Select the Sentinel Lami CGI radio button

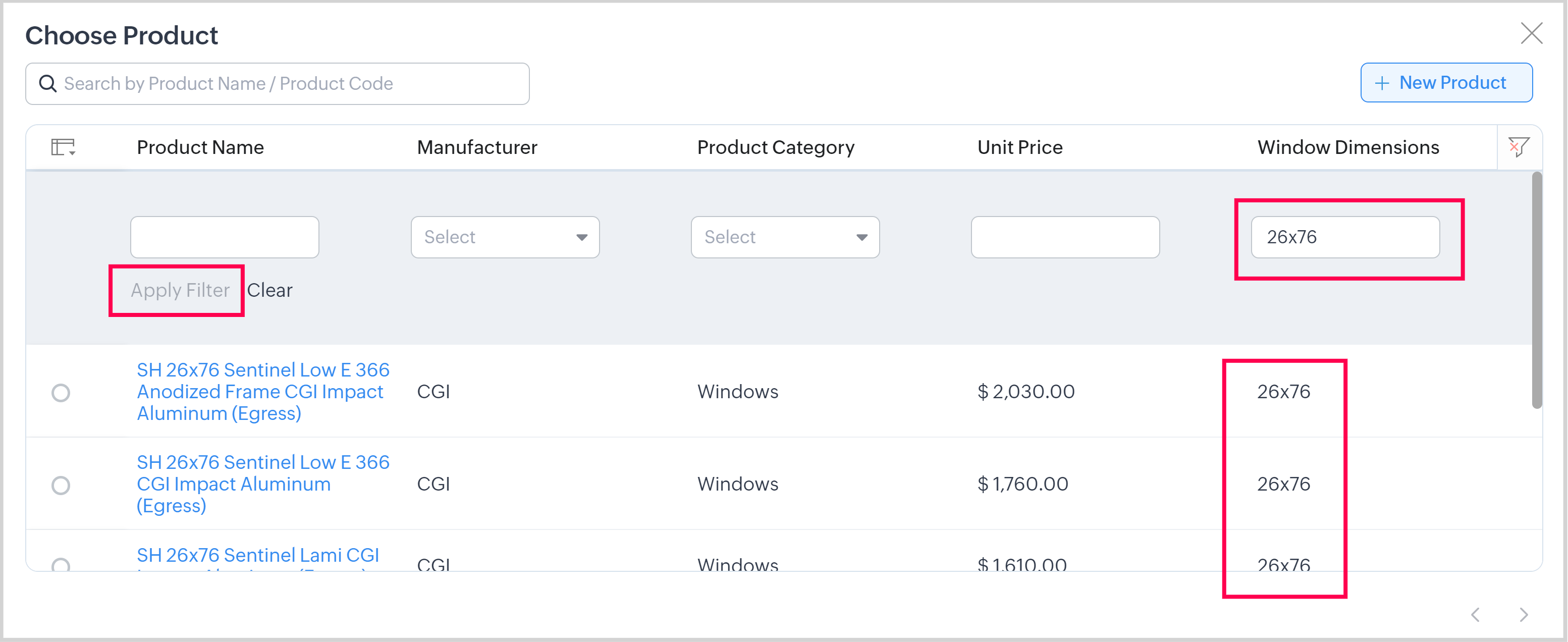click(61, 565)
